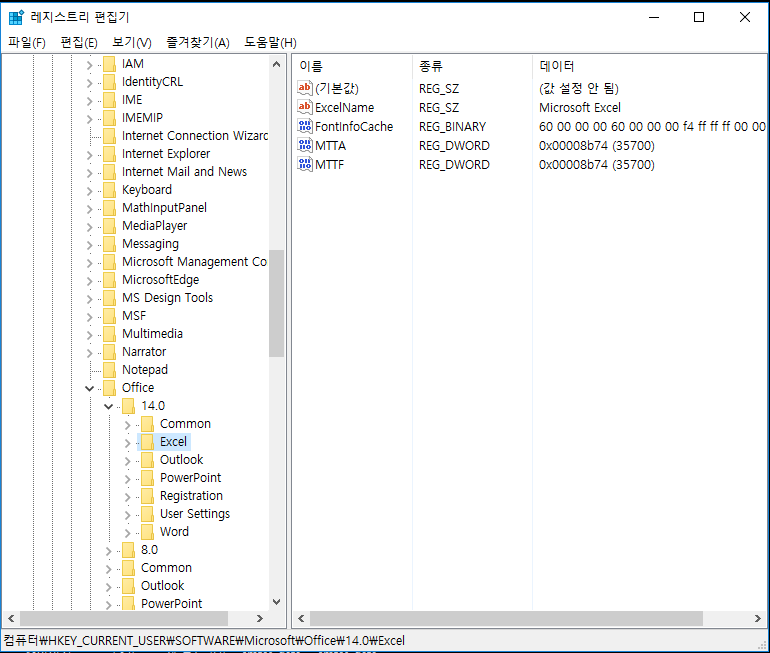Sort values by 이름 column header

(x=352, y=66)
